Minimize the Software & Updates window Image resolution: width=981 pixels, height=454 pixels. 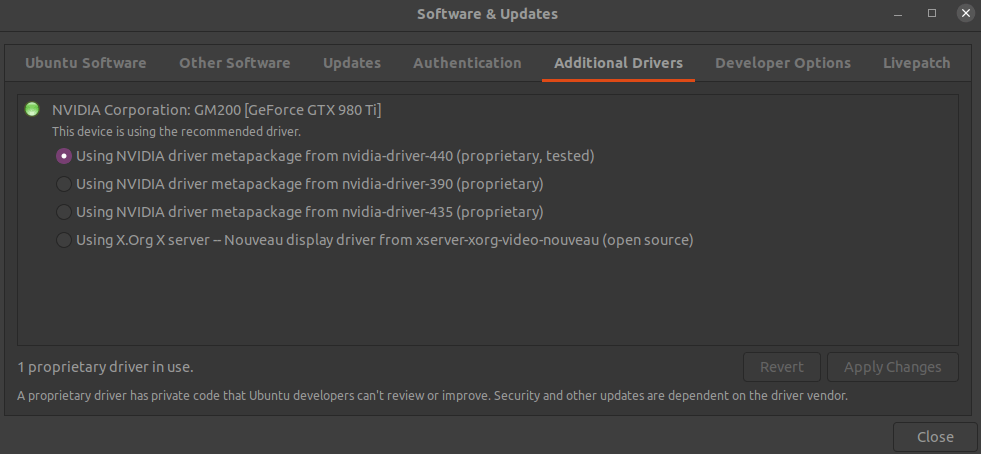(x=900, y=13)
